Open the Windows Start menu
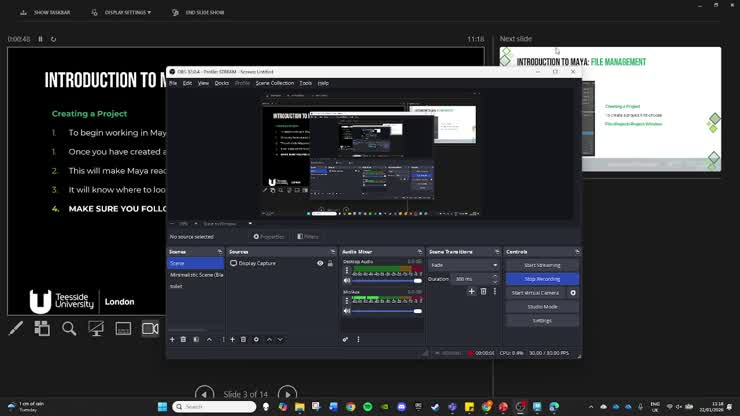 click(162, 407)
